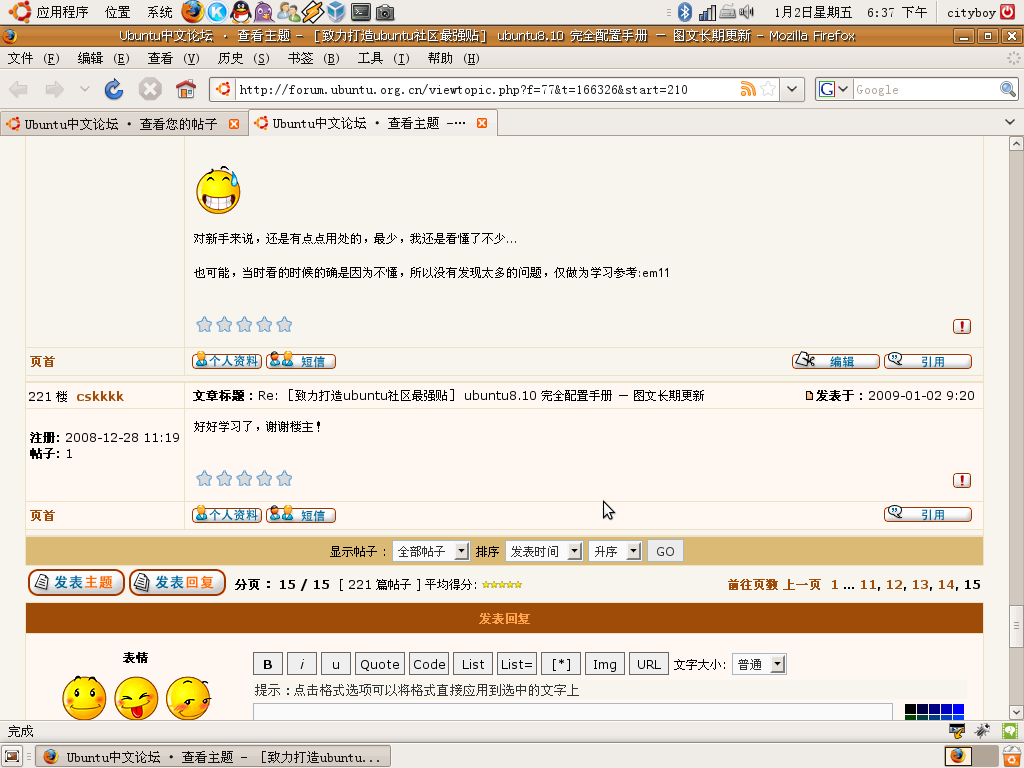Go forward using the Forward arrow
The height and width of the screenshot is (768, 1024).
[54, 89]
